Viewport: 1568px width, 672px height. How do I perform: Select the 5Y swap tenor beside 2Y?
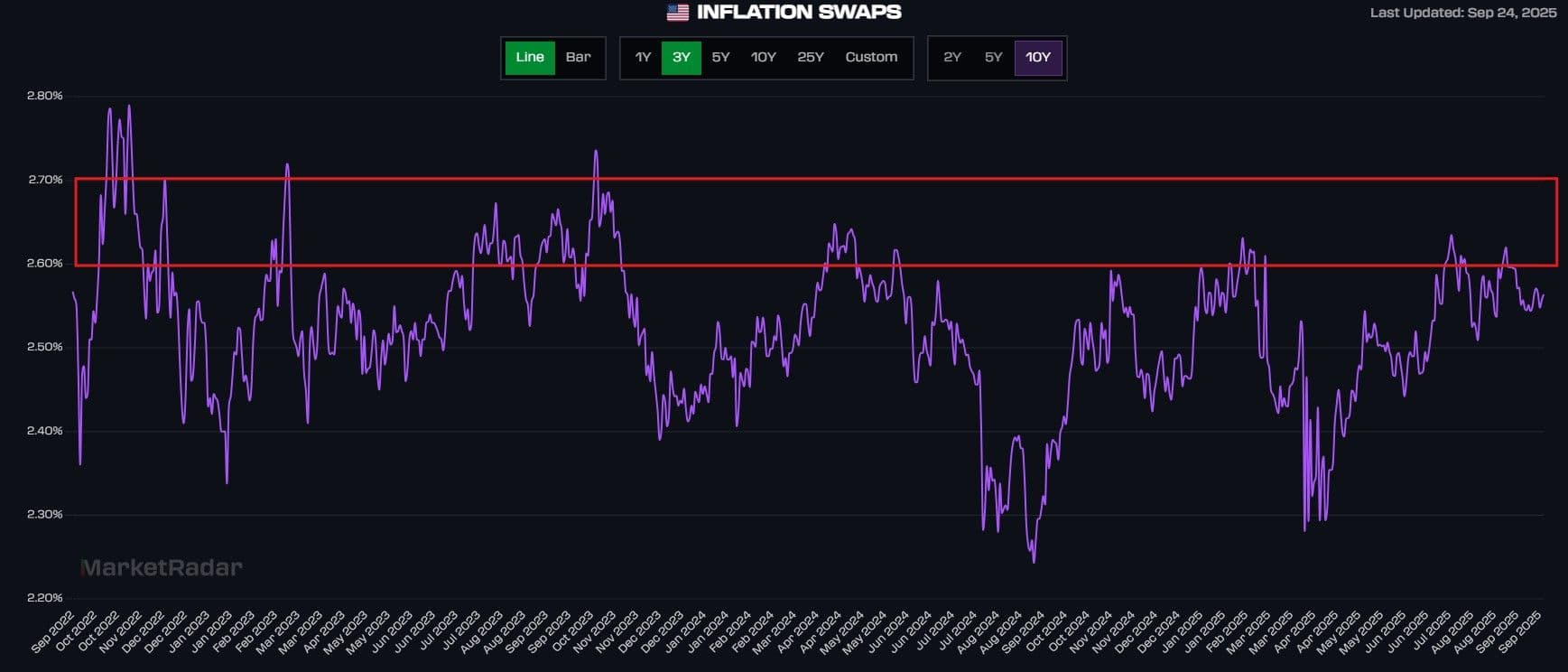(993, 57)
